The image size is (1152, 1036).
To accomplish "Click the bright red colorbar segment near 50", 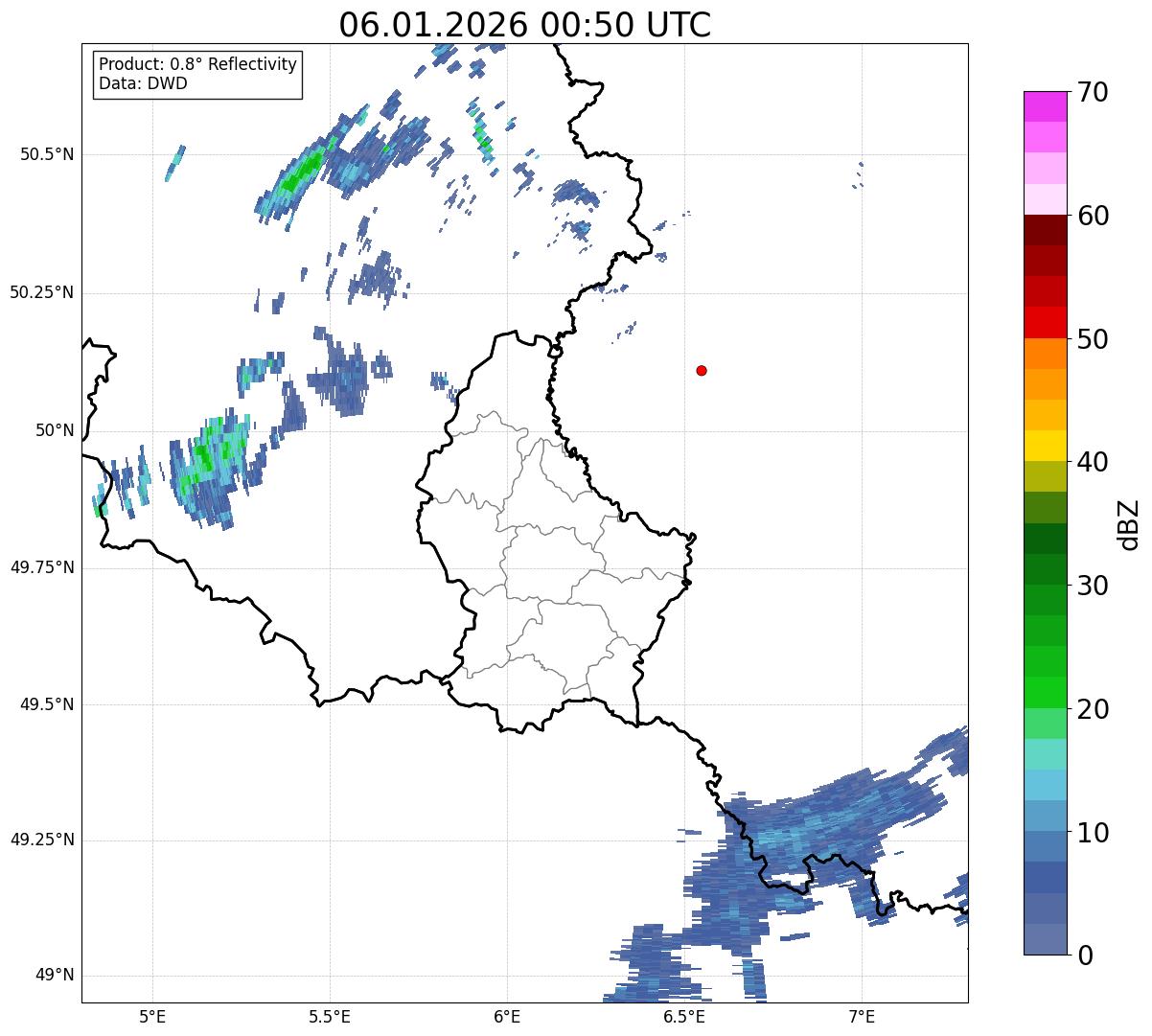I will pyautogui.click(x=1046, y=323).
